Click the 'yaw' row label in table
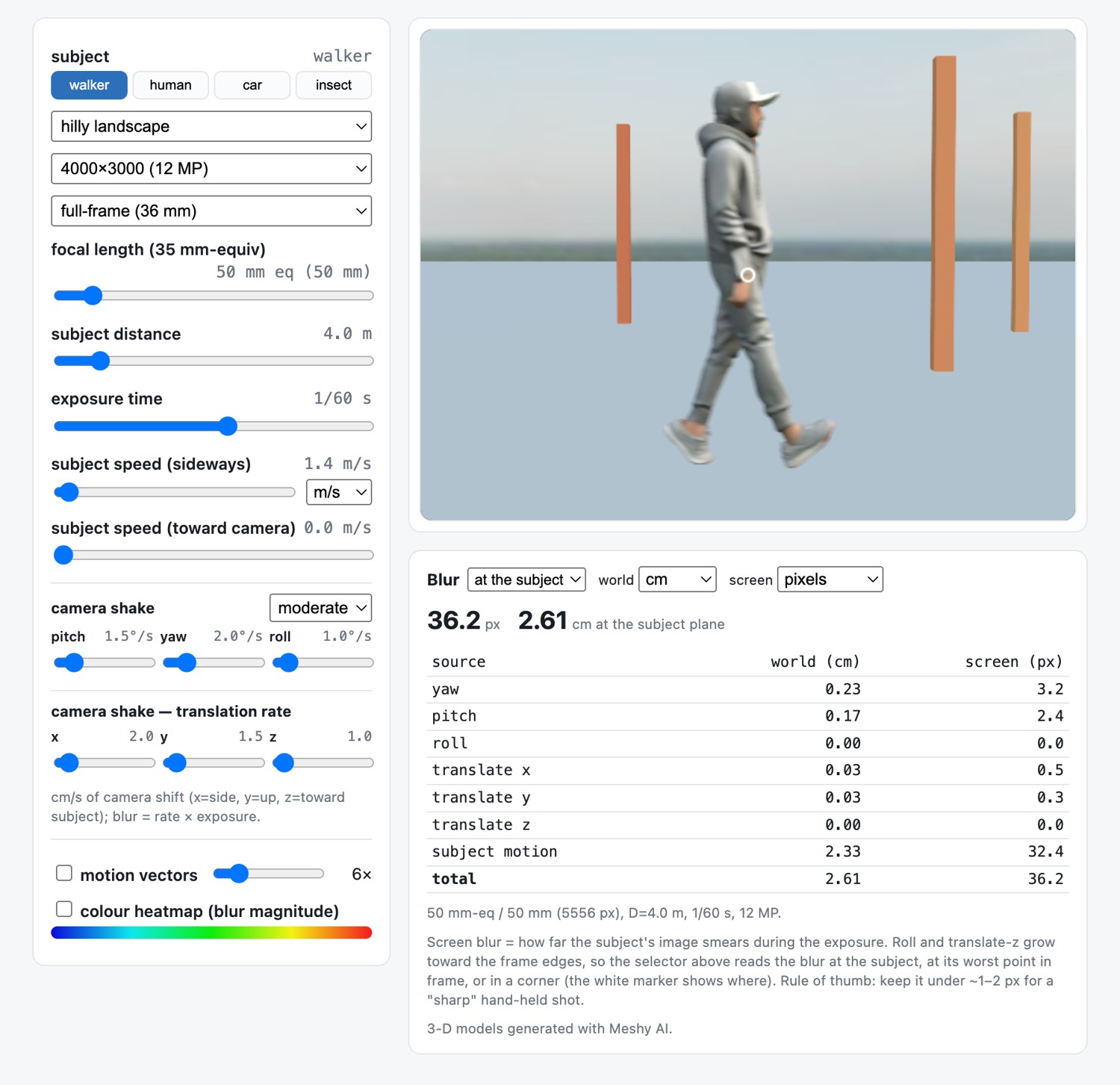Image resolution: width=1120 pixels, height=1085 pixels. point(446,689)
